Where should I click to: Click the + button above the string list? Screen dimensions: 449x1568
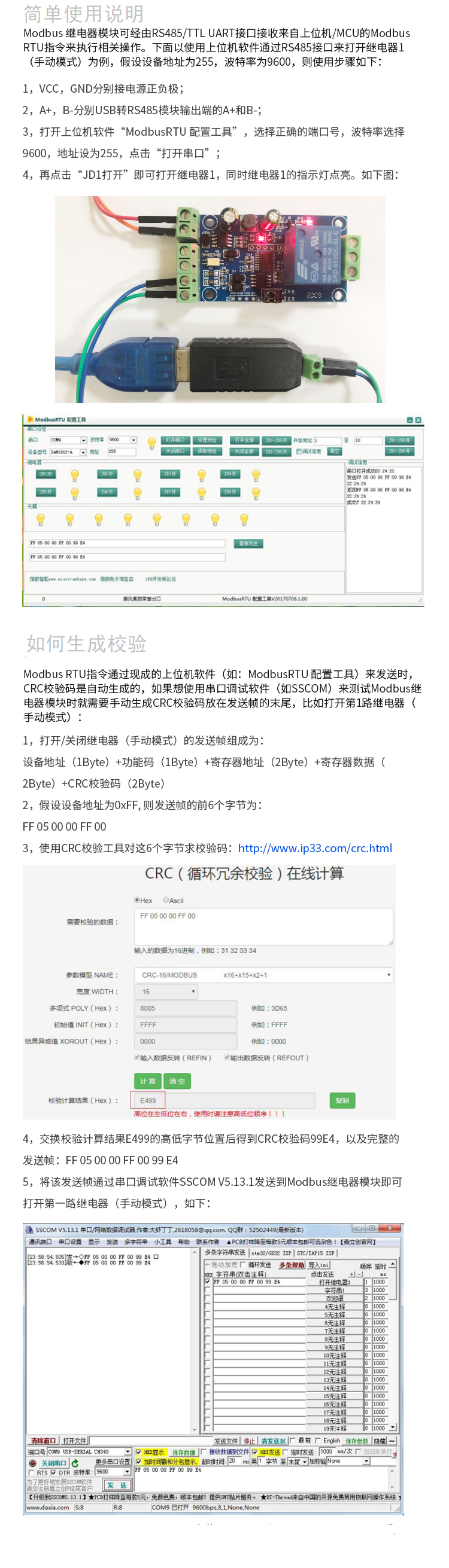tap(351, 1273)
